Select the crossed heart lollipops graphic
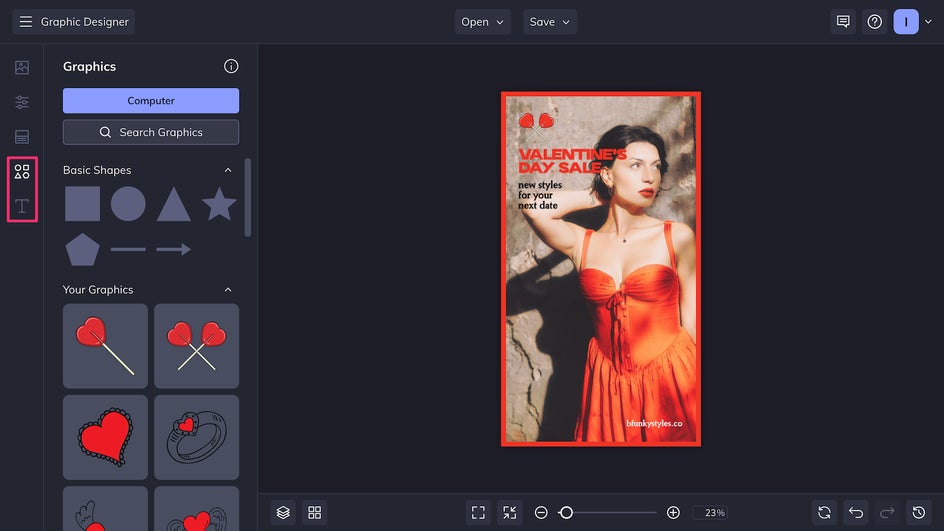The image size is (944, 531). coord(196,346)
